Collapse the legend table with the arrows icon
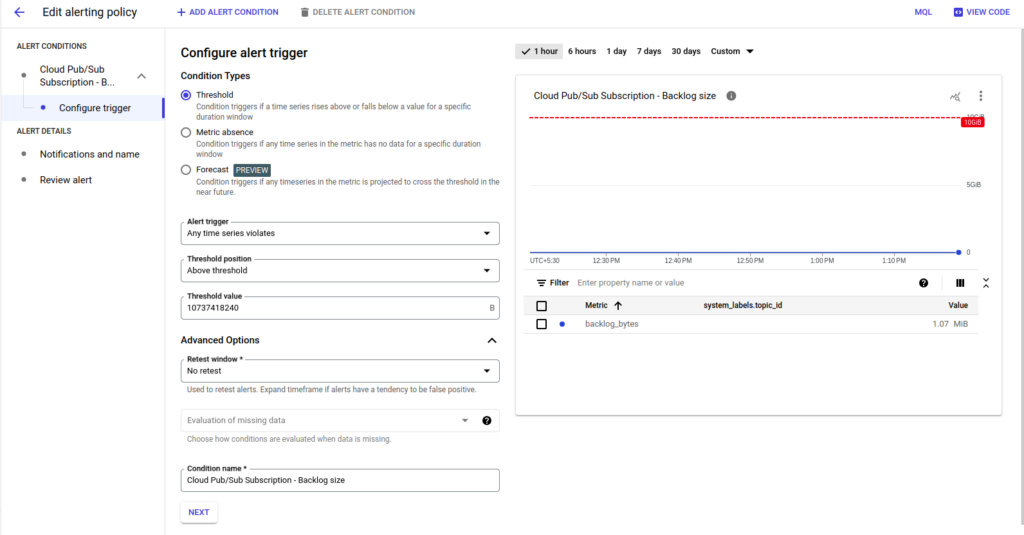1024x535 pixels. pos(986,283)
